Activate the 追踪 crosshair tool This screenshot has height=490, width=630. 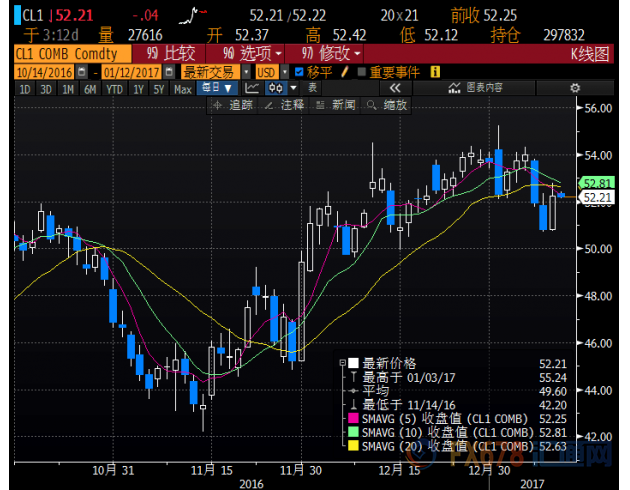pyautogui.click(x=235, y=105)
